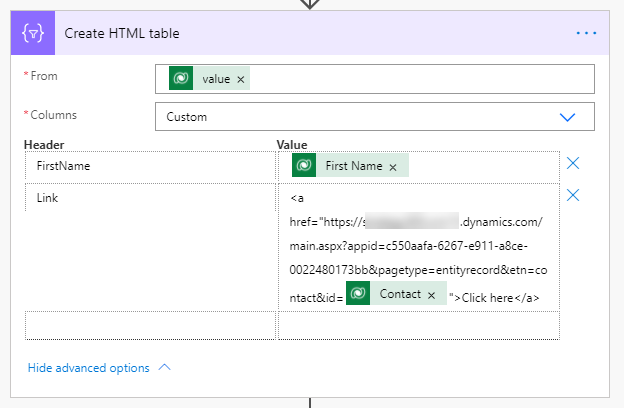
Task: Remove the First Name dynamic token
Action: pyautogui.click(x=393, y=168)
